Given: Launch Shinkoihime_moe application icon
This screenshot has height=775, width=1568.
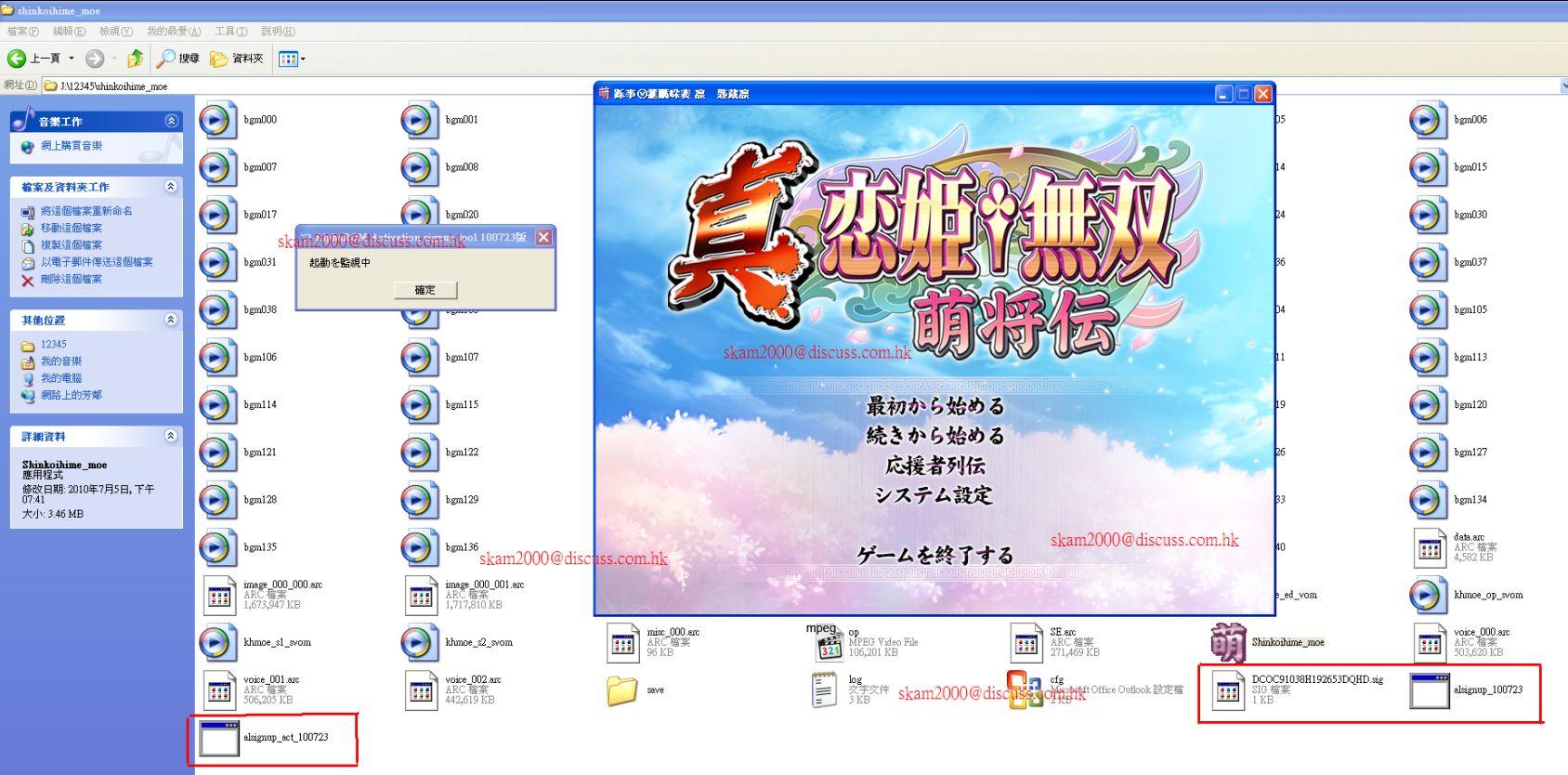Looking at the screenshot, I should click(x=1228, y=642).
